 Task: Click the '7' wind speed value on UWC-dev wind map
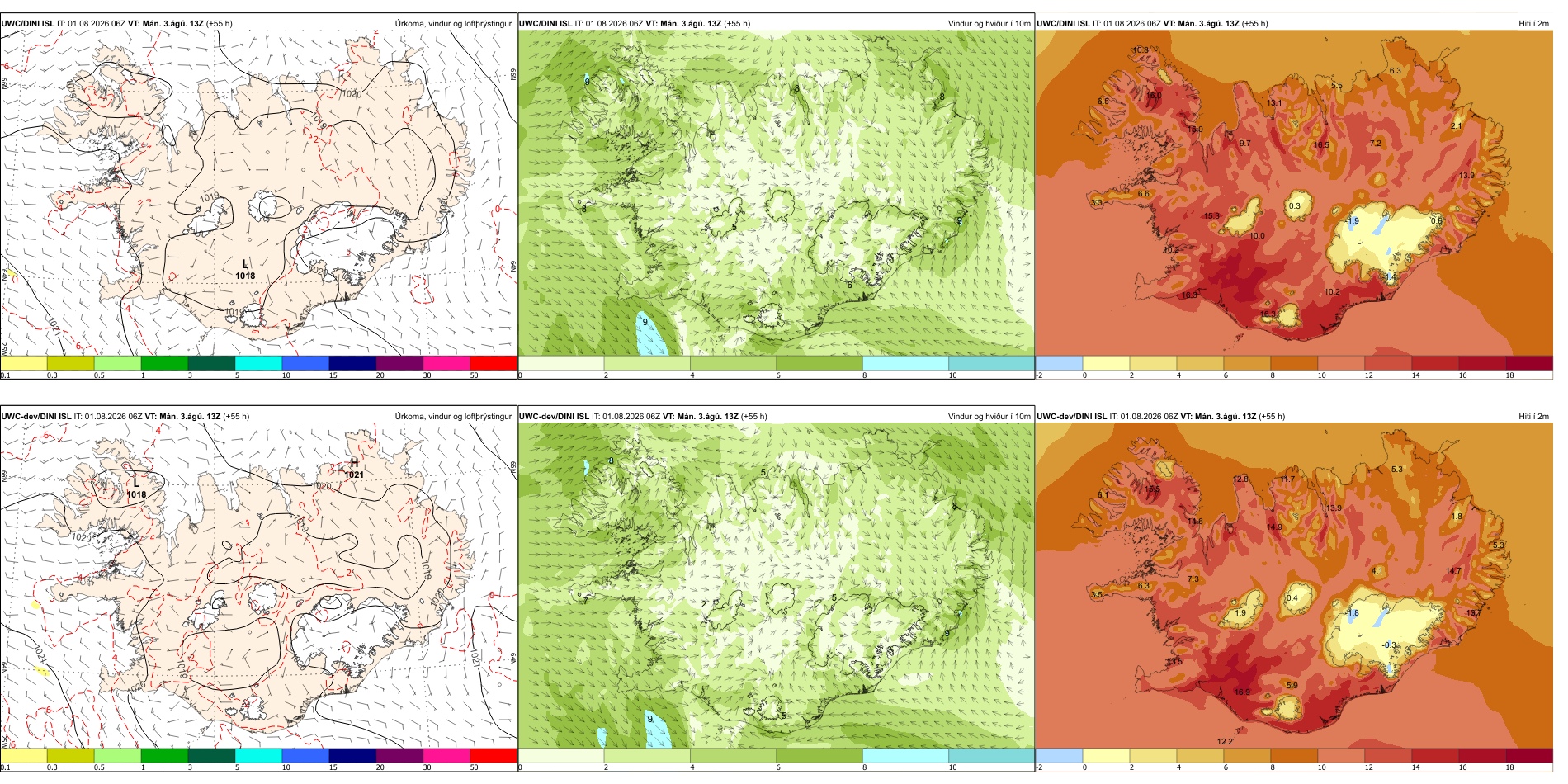coord(585,601)
